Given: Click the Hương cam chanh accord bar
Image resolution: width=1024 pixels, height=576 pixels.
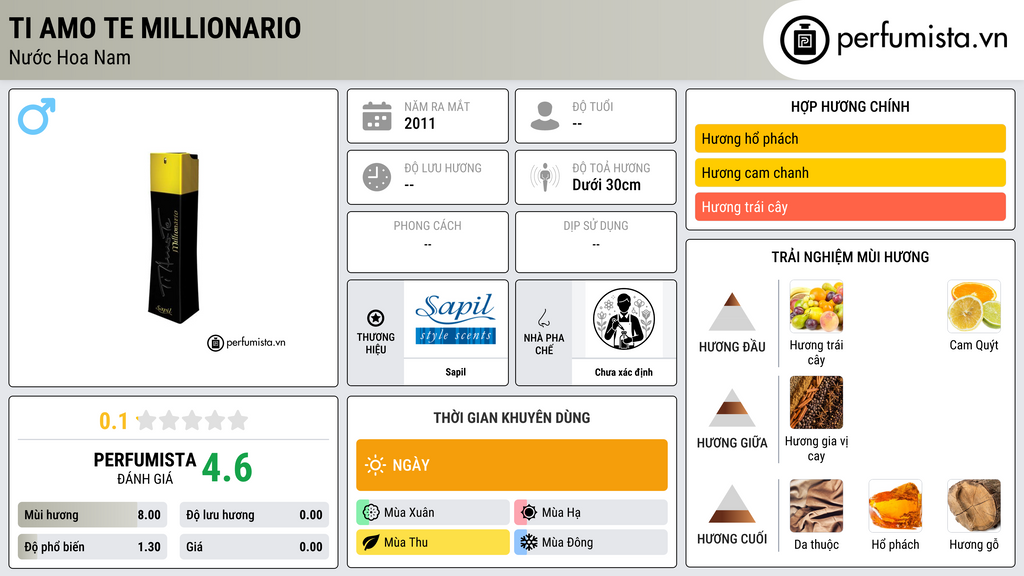Looking at the screenshot, I should [850, 173].
